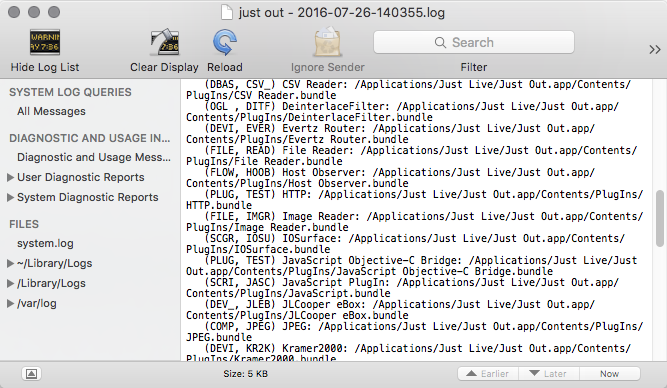Click the JavaScript Objective-C Bridge log entry
Viewport: 667px width, 388px height.
pos(411,267)
